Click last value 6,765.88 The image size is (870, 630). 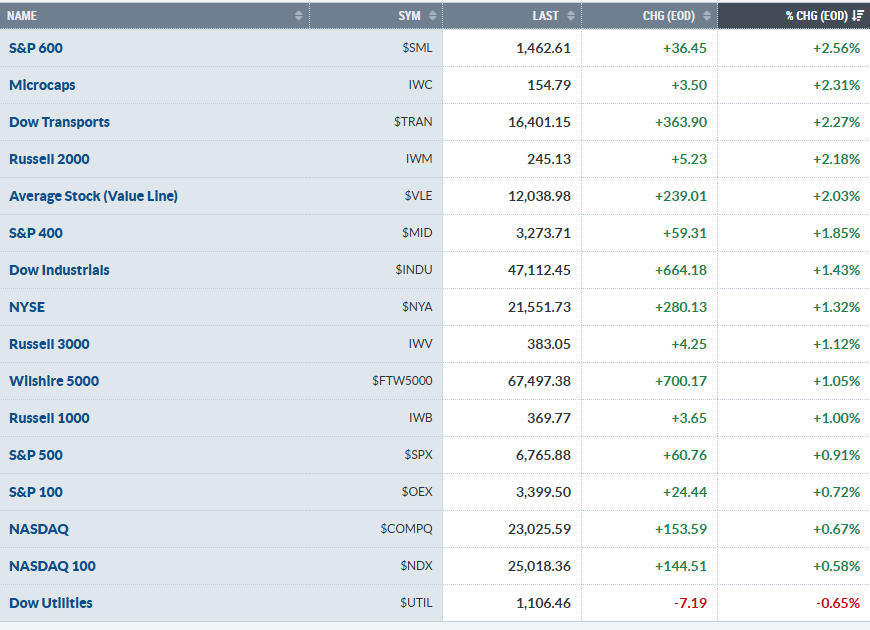tap(543, 455)
